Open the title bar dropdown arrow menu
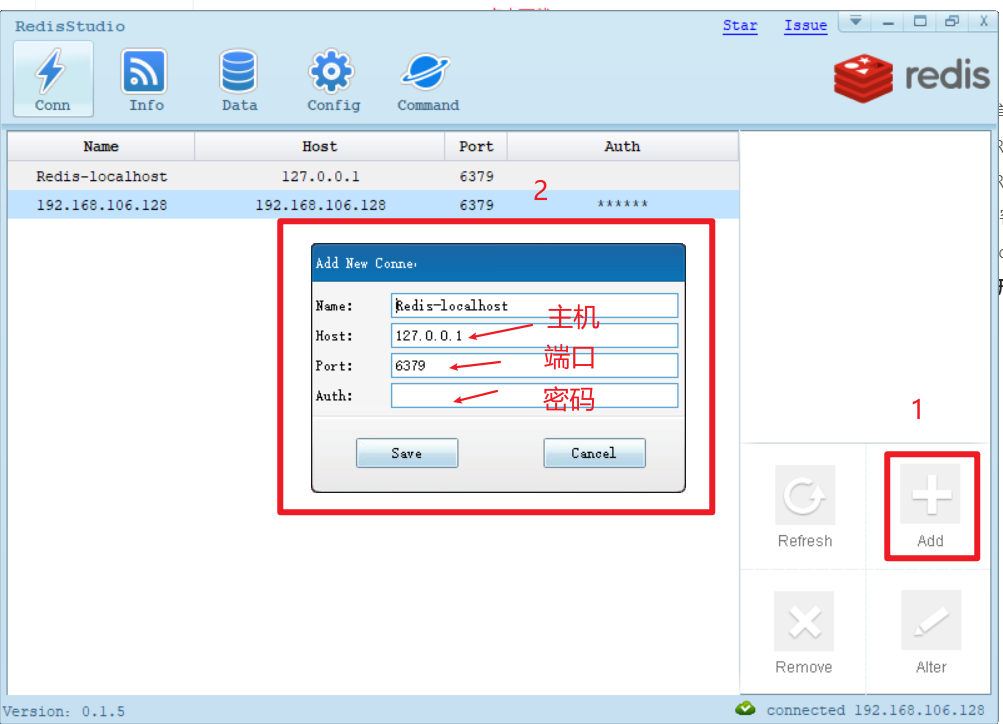1003x724 pixels. [856, 22]
